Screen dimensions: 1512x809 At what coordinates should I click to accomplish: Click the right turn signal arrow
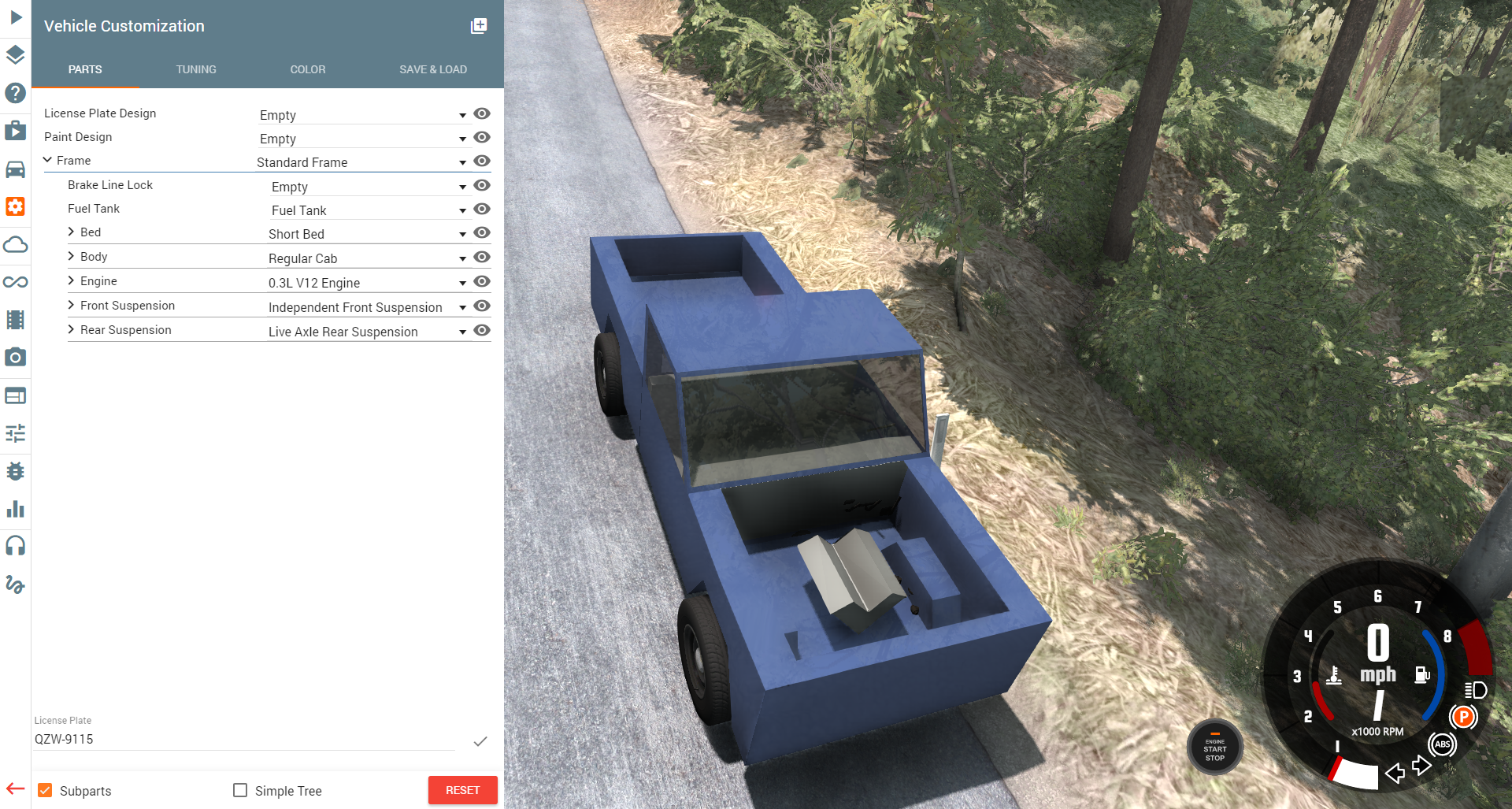click(x=1421, y=765)
